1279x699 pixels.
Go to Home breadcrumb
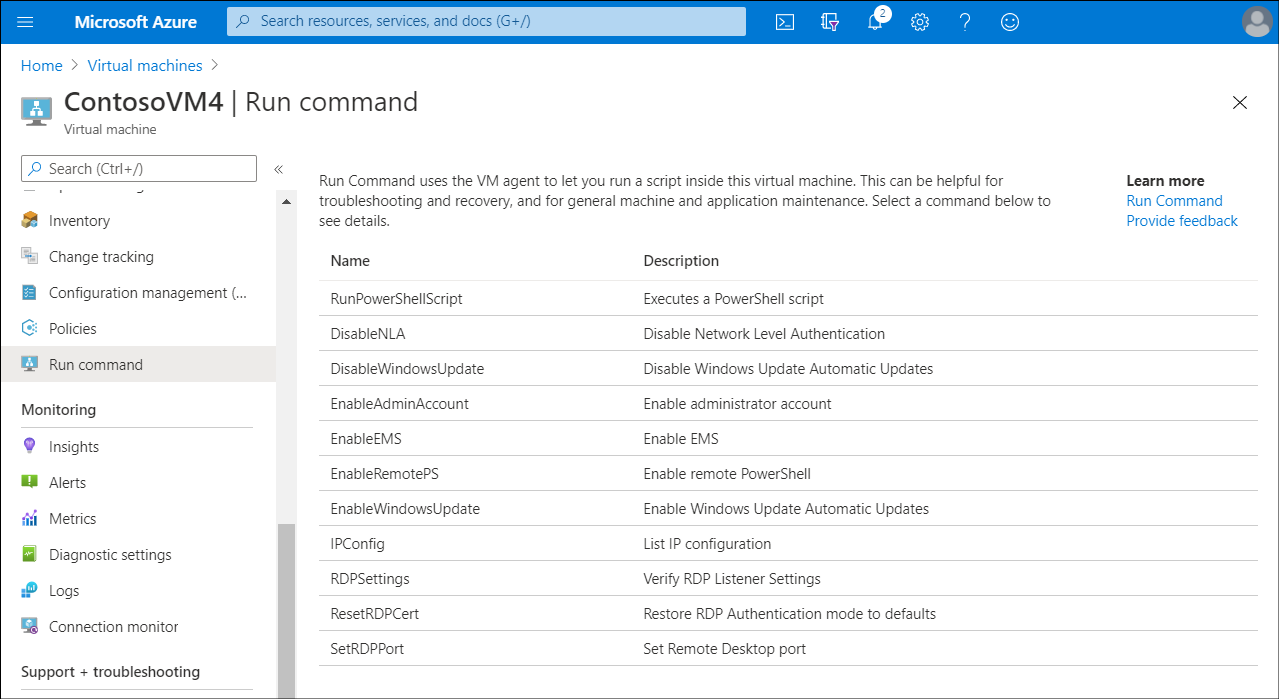click(x=42, y=65)
